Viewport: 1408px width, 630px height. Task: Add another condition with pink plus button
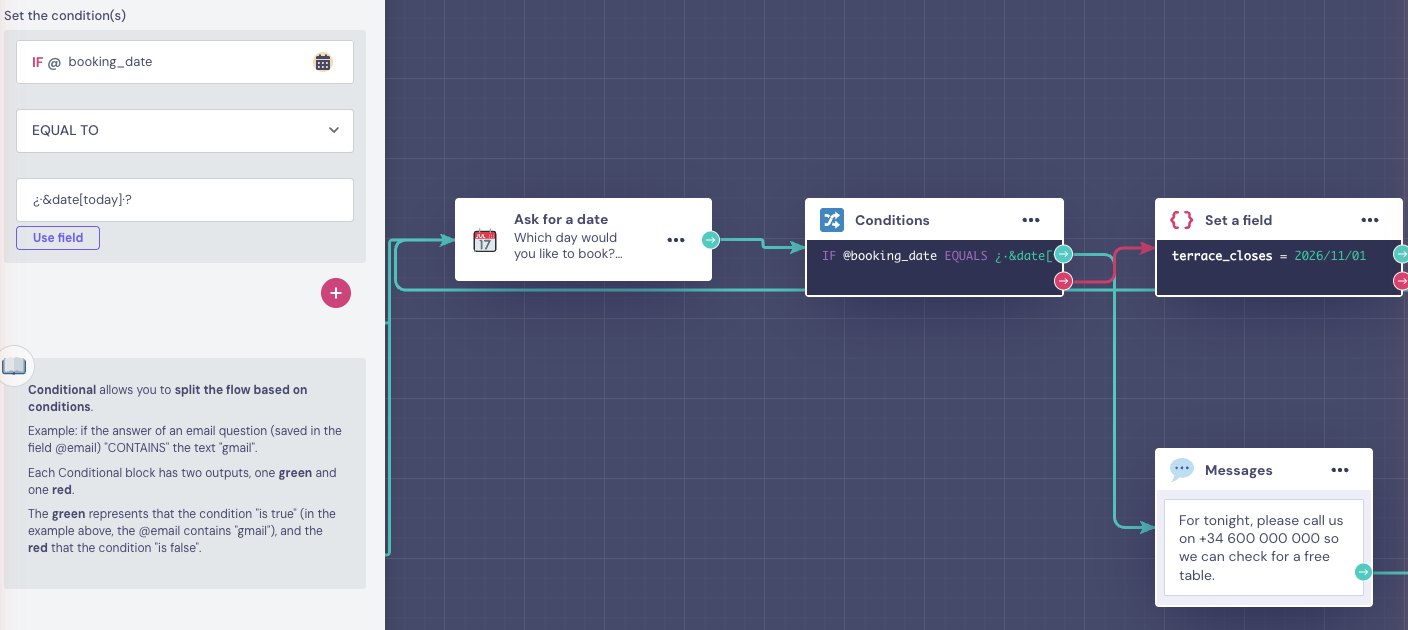tap(336, 293)
